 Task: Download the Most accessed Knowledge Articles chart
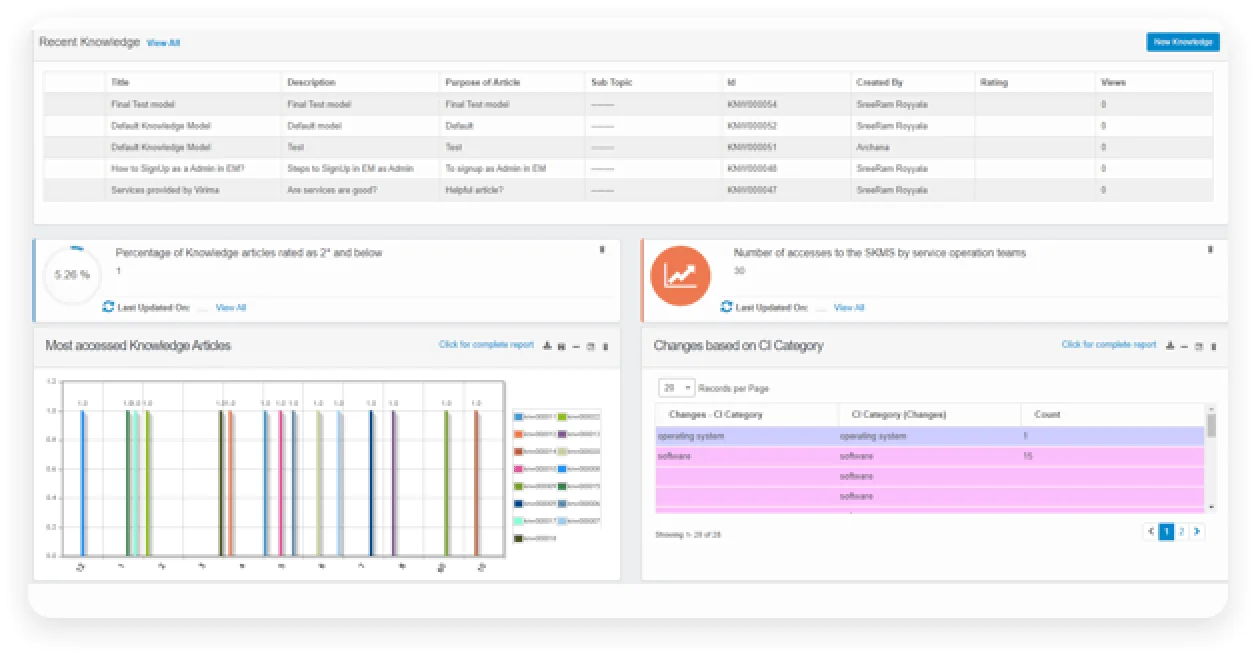[546, 346]
